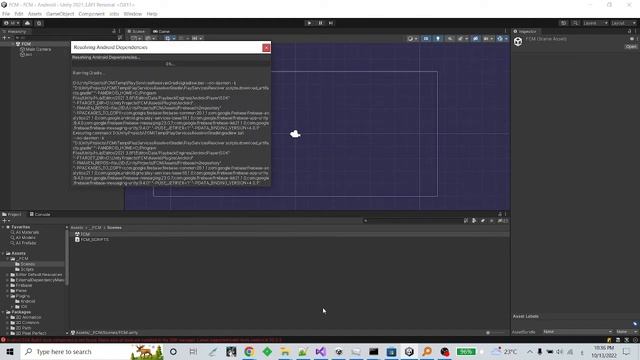
Task: Lock the Inspector panel
Action: coord(629,31)
